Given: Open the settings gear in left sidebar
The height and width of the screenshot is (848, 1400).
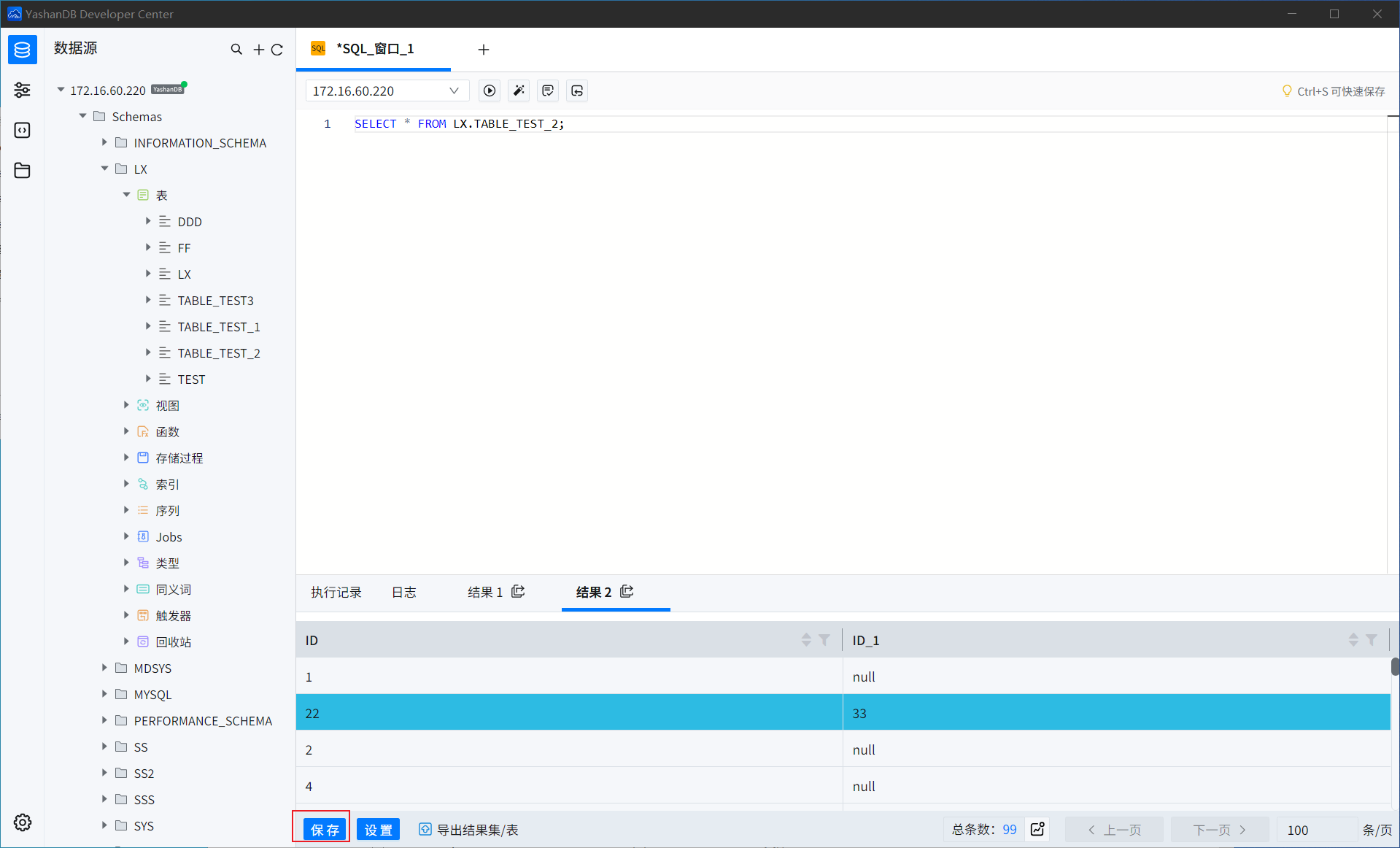Looking at the screenshot, I should click(x=23, y=822).
